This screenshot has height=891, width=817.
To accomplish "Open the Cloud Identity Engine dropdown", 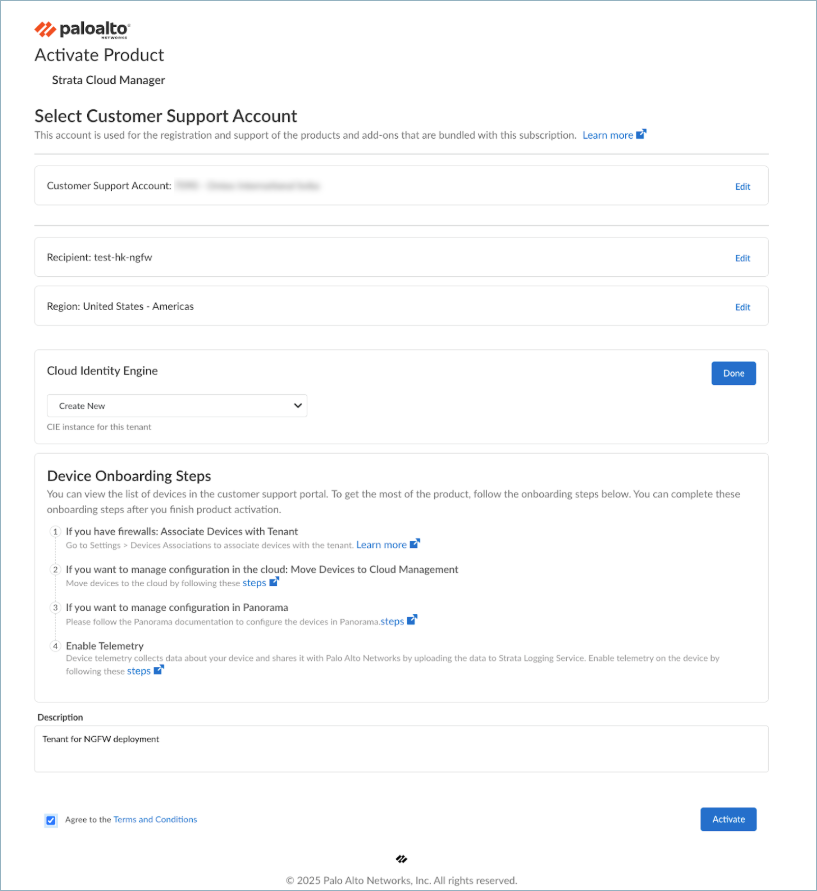I will pos(177,406).
